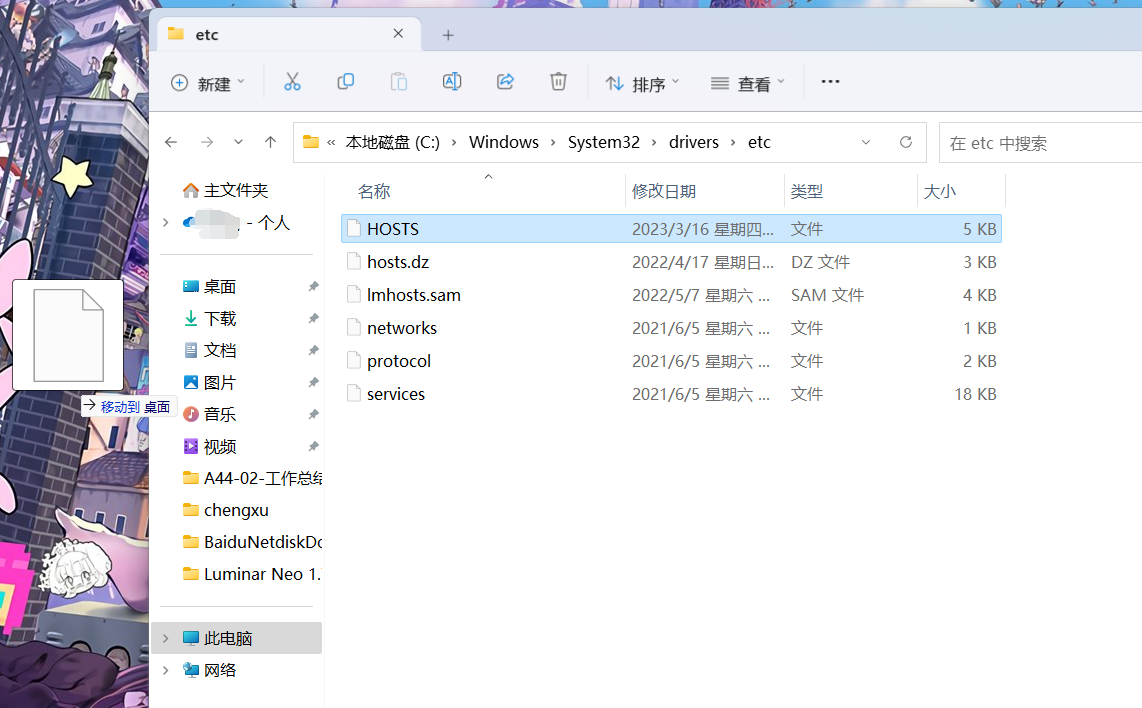Close the etc tab
Image resolution: width=1142 pixels, height=708 pixels.
point(398,34)
